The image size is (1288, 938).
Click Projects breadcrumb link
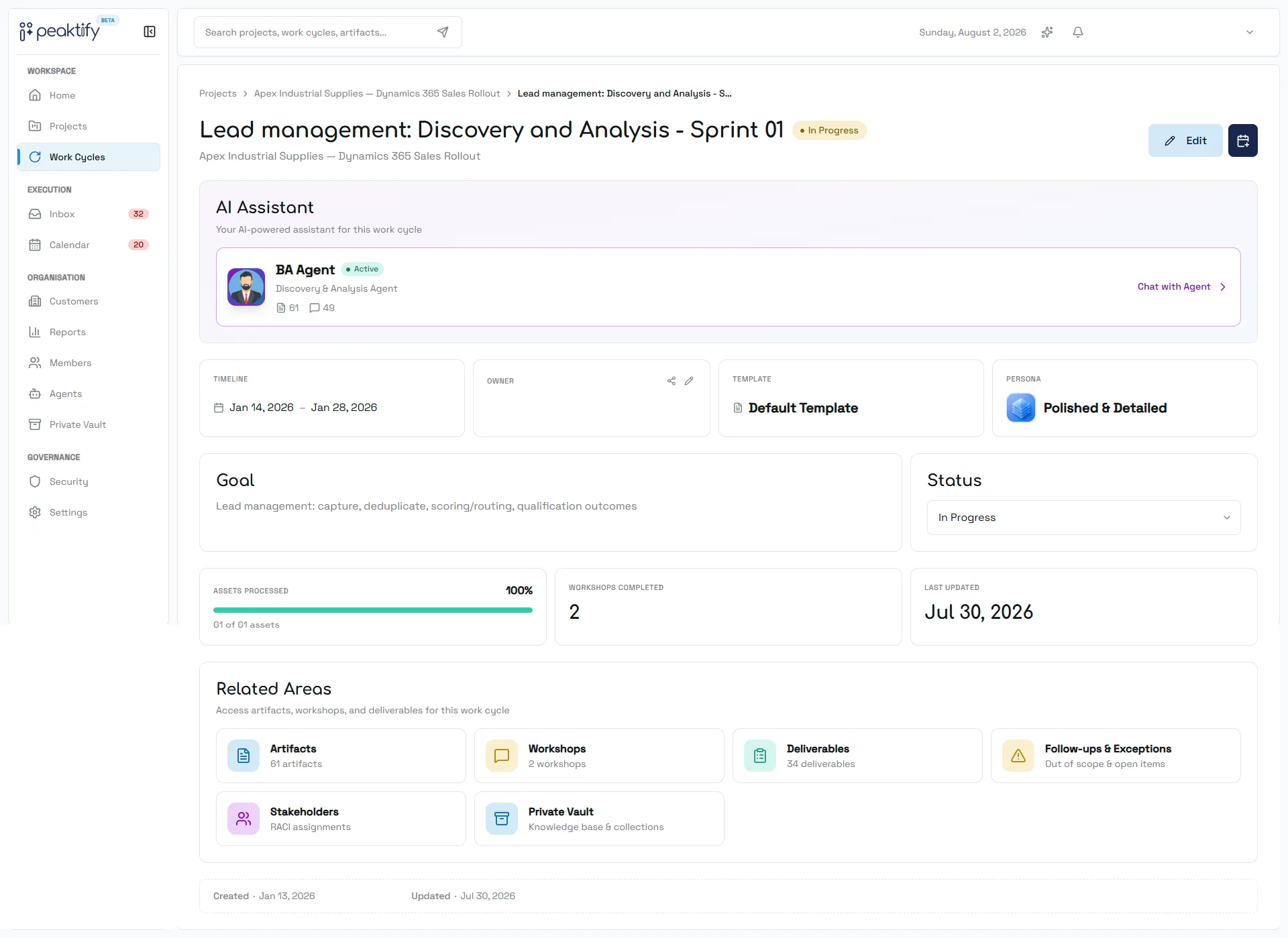pos(218,93)
